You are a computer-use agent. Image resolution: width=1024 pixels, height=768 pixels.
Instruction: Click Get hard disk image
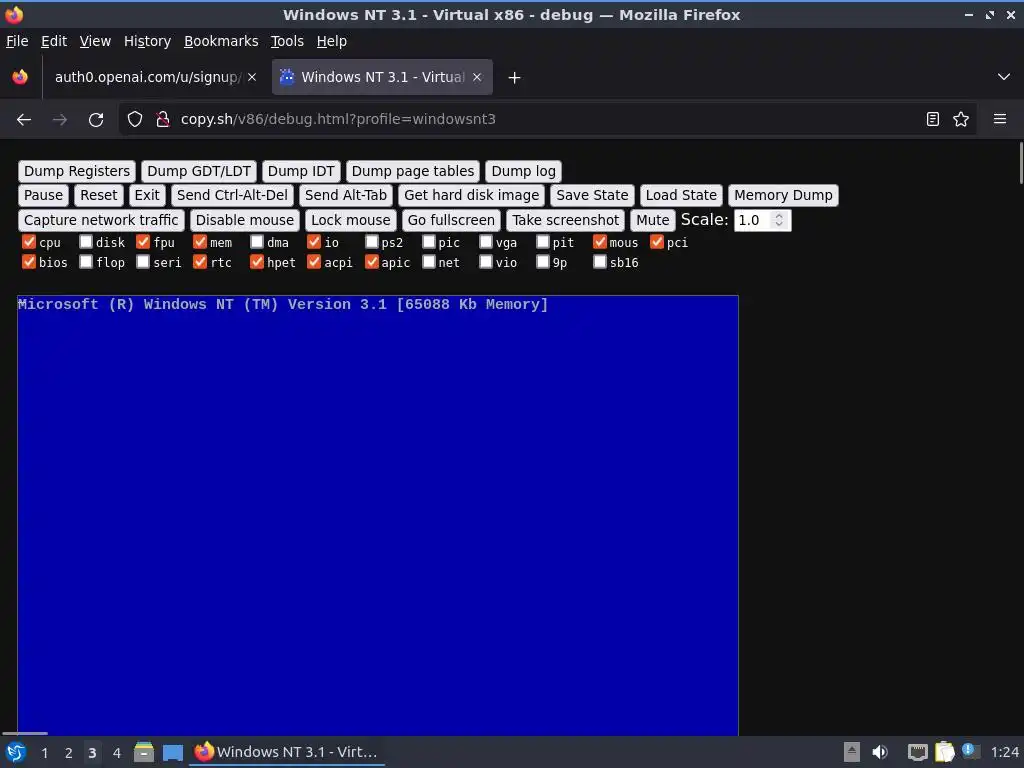click(x=472, y=195)
